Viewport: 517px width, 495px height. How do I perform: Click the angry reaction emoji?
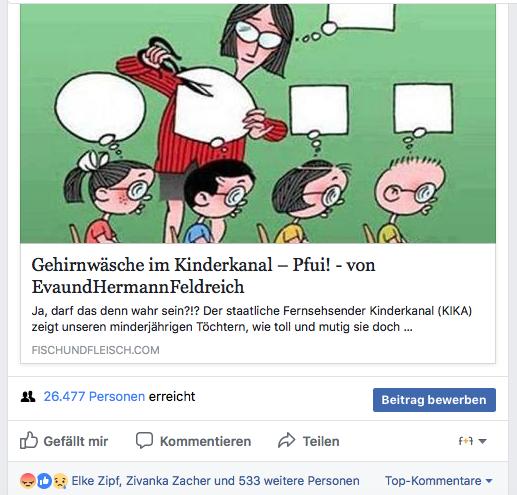pyautogui.click(x=28, y=481)
